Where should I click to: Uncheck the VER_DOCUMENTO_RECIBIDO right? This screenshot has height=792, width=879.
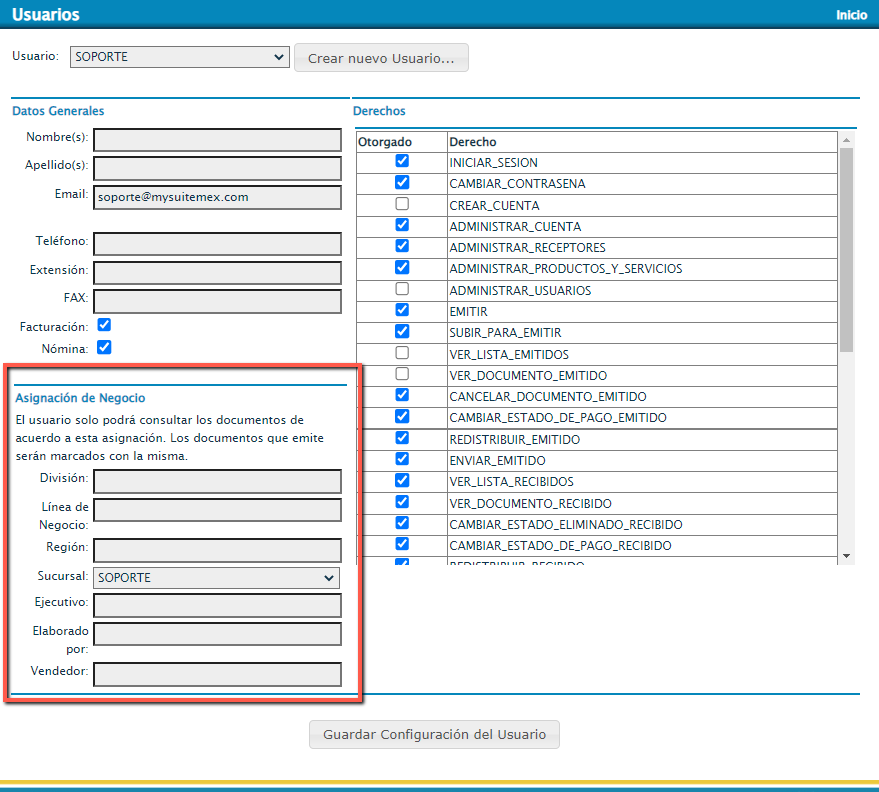[402, 502]
